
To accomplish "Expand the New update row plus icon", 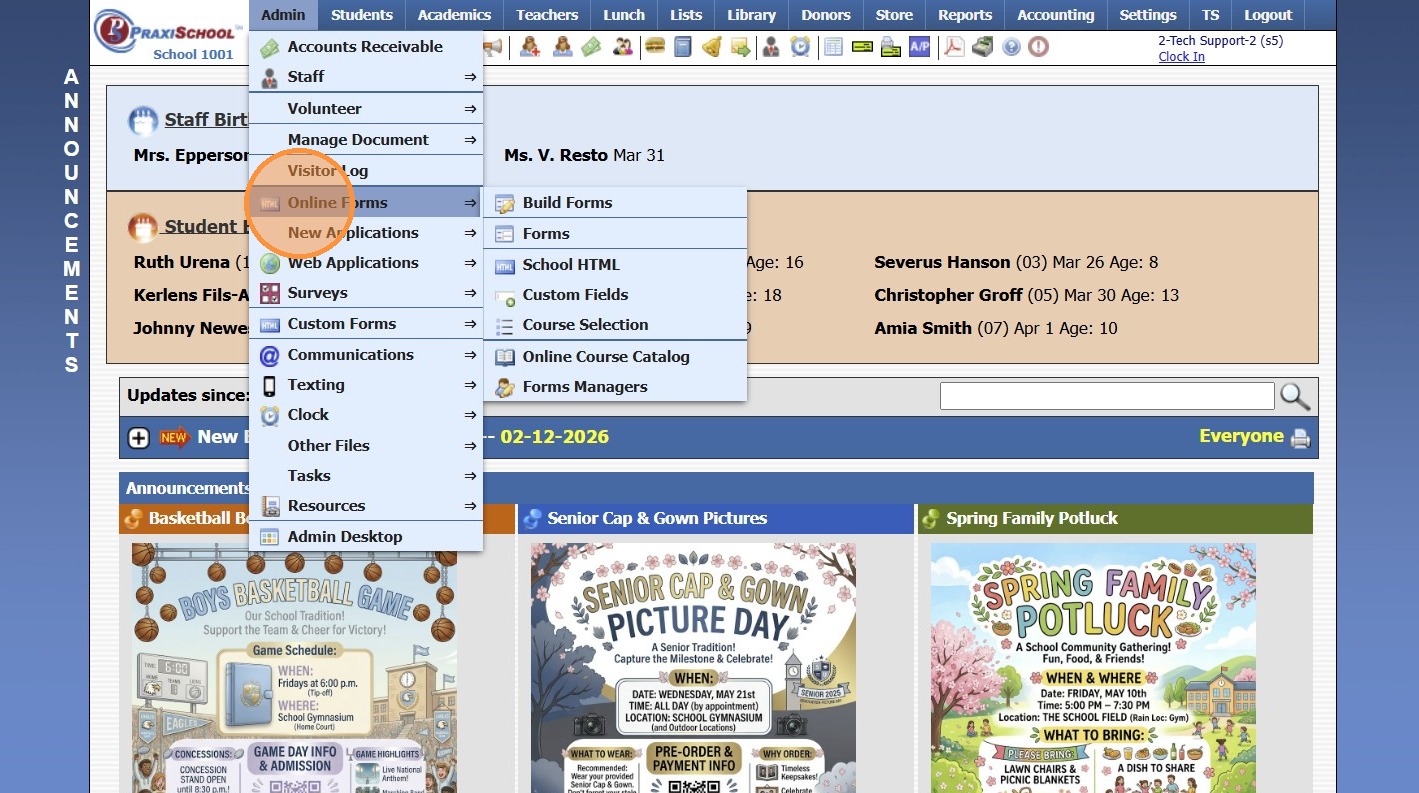I will point(139,437).
